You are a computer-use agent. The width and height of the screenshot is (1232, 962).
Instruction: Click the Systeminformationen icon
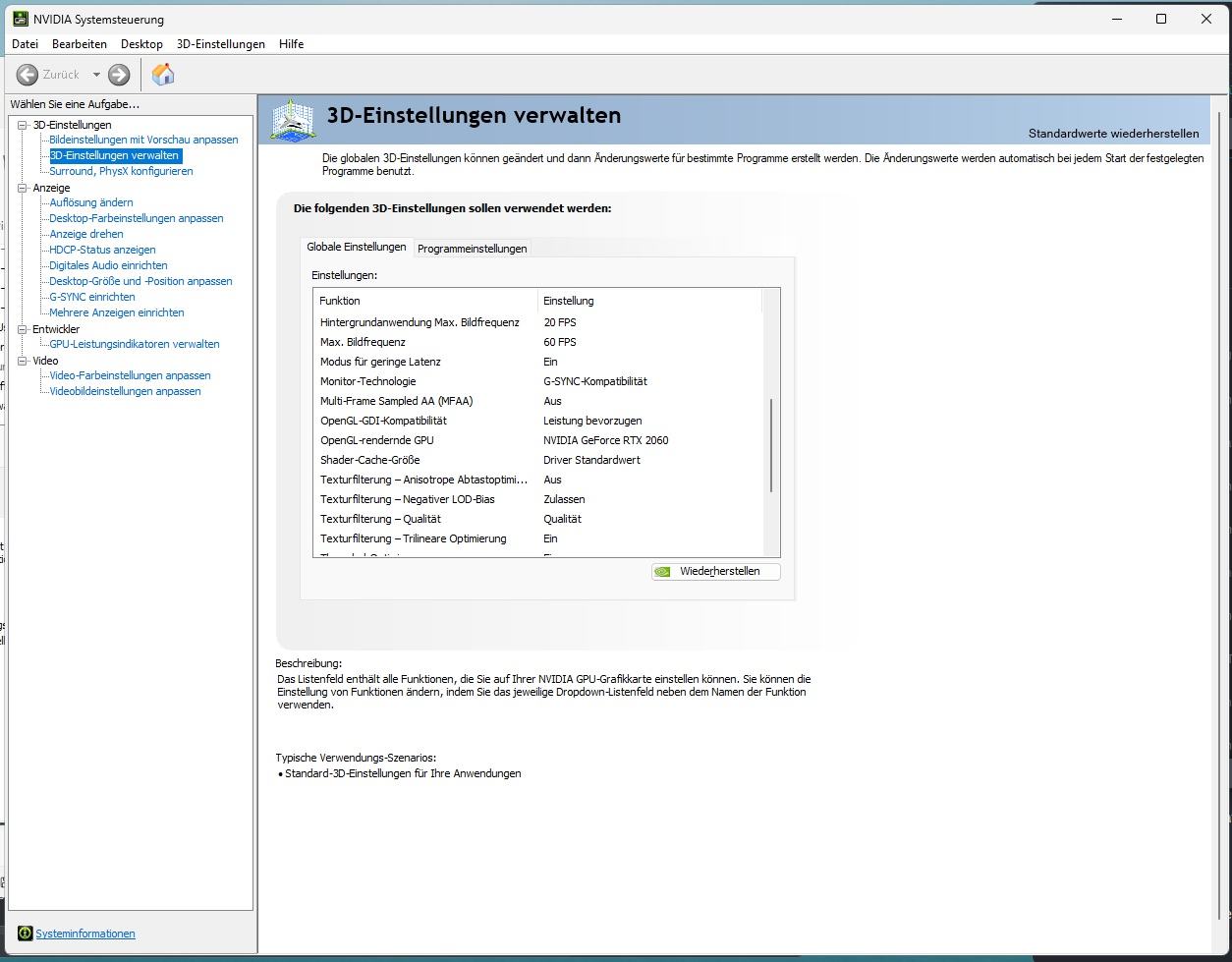point(26,934)
